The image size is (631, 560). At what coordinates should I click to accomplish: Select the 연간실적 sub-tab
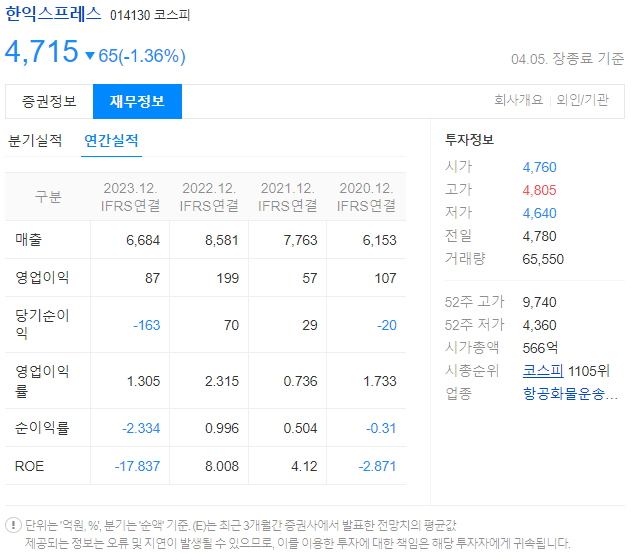click(111, 140)
